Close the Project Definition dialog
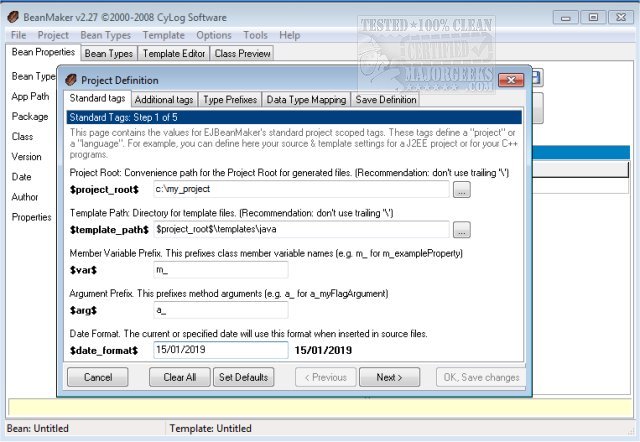This screenshot has width=640, height=442. (x=511, y=80)
